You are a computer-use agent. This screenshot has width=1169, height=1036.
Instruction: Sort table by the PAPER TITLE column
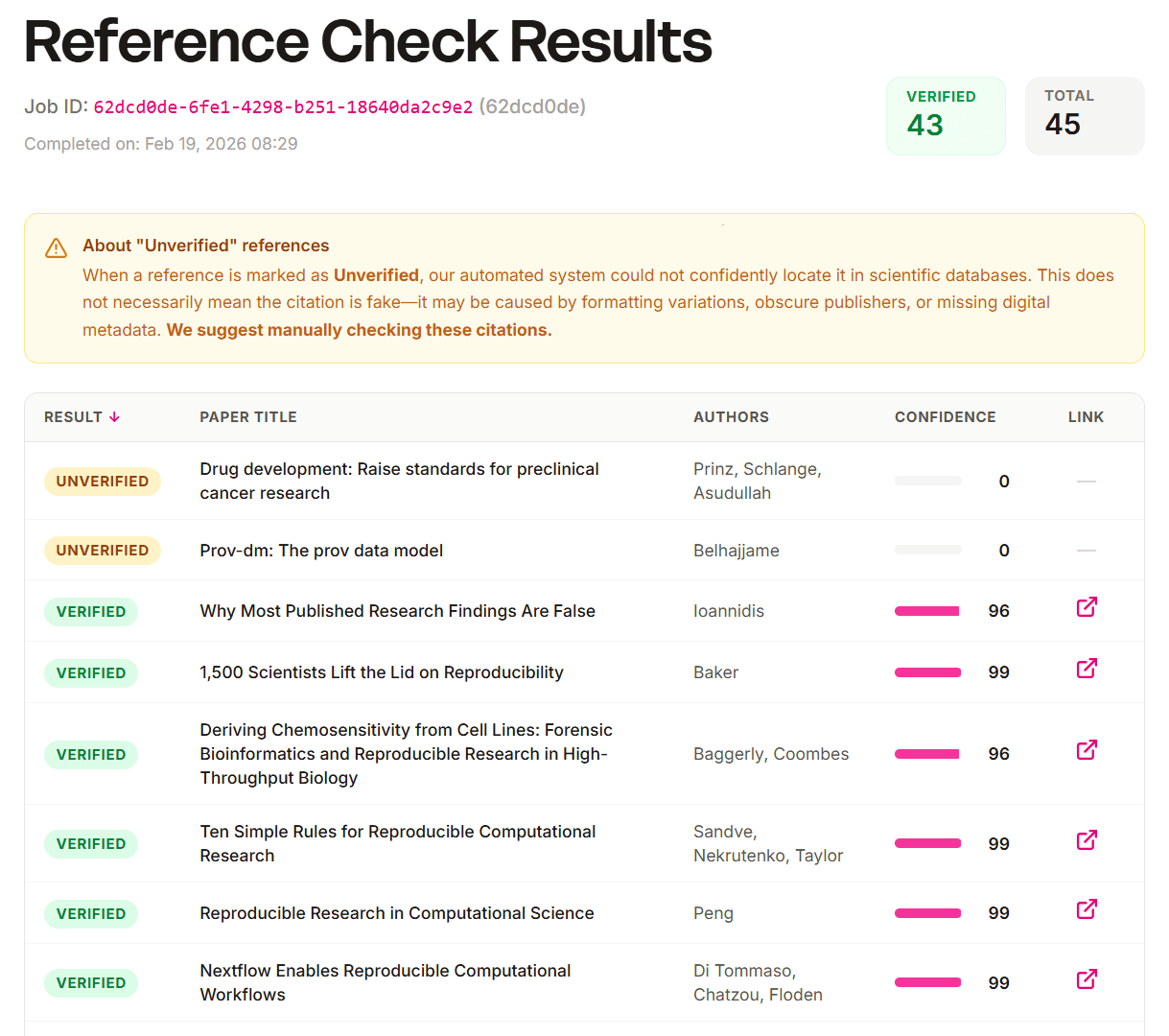(247, 417)
